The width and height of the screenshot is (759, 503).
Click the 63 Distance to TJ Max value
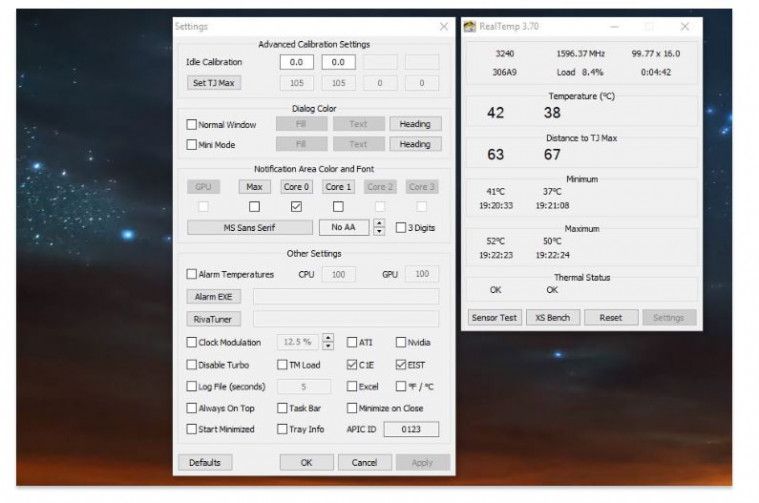(x=496, y=154)
